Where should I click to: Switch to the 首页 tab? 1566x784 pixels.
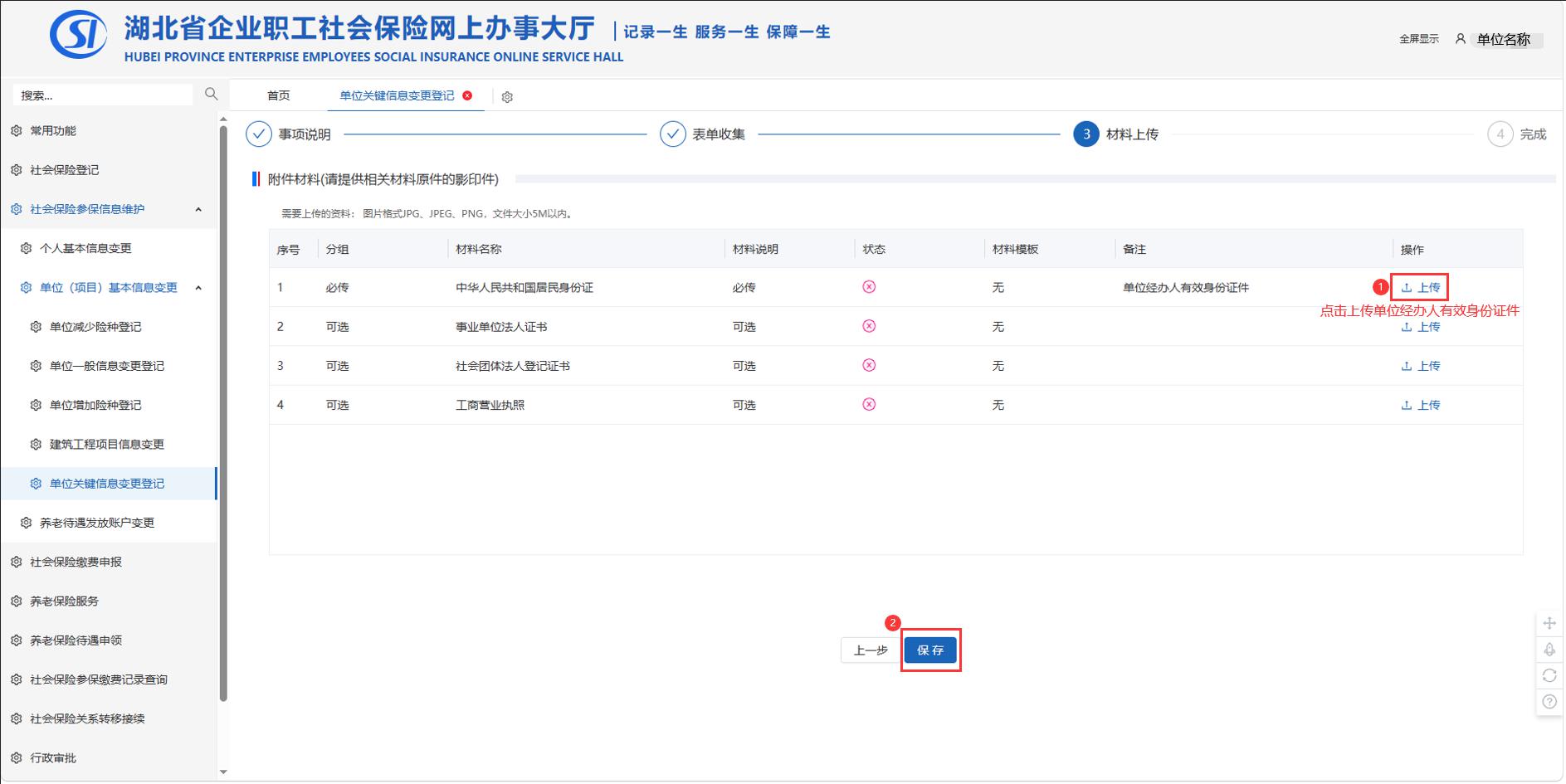point(278,95)
